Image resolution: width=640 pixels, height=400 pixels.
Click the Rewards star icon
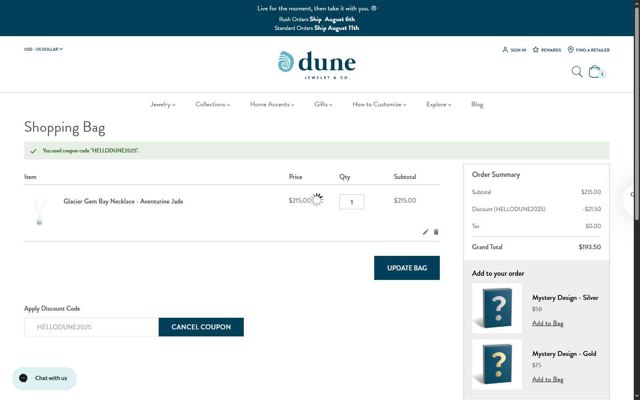pyautogui.click(x=536, y=49)
